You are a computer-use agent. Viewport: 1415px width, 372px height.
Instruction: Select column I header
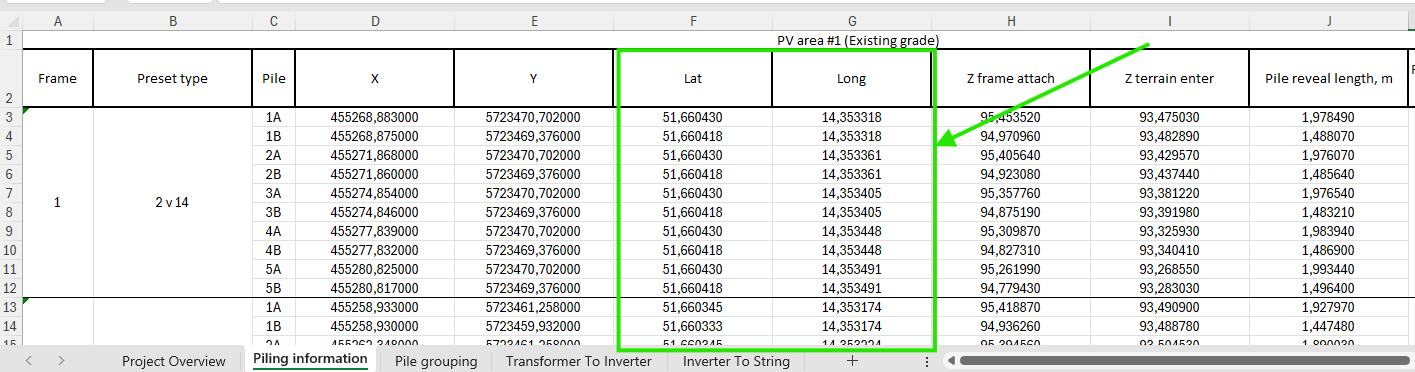1170,21
